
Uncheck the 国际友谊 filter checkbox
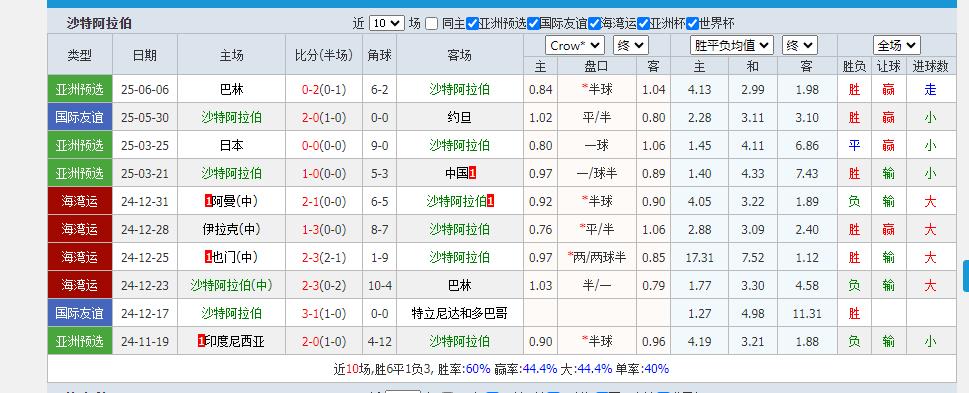point(533,23)
